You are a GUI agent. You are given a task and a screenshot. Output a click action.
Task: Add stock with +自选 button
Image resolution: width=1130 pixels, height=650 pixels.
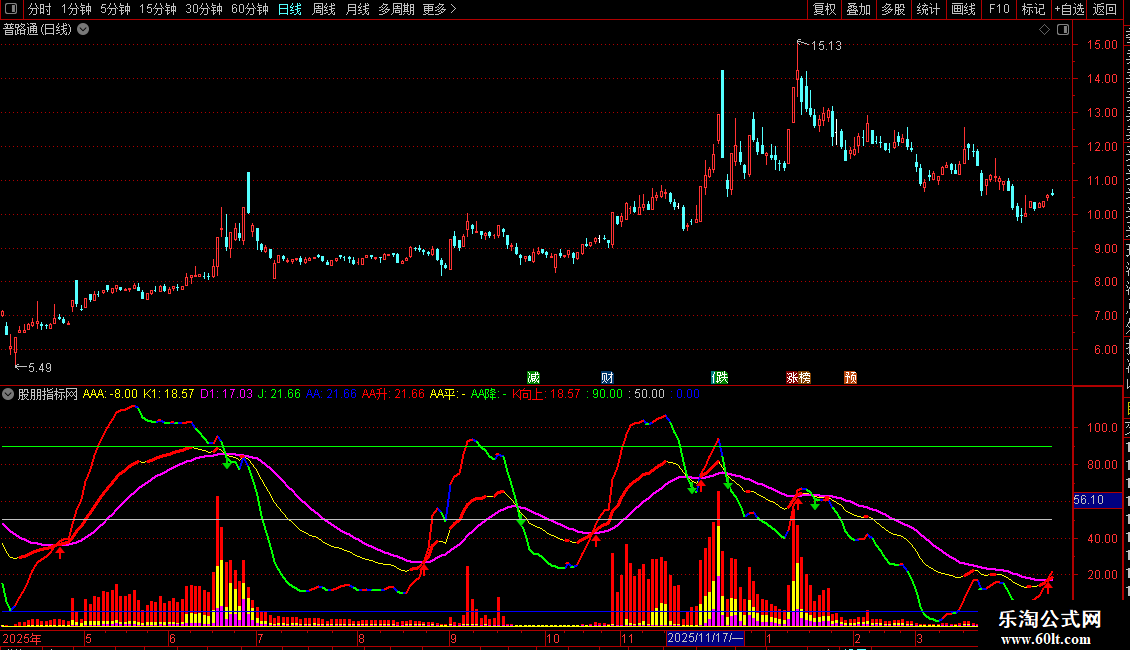pyautogui.click(x=1069, y=9)
